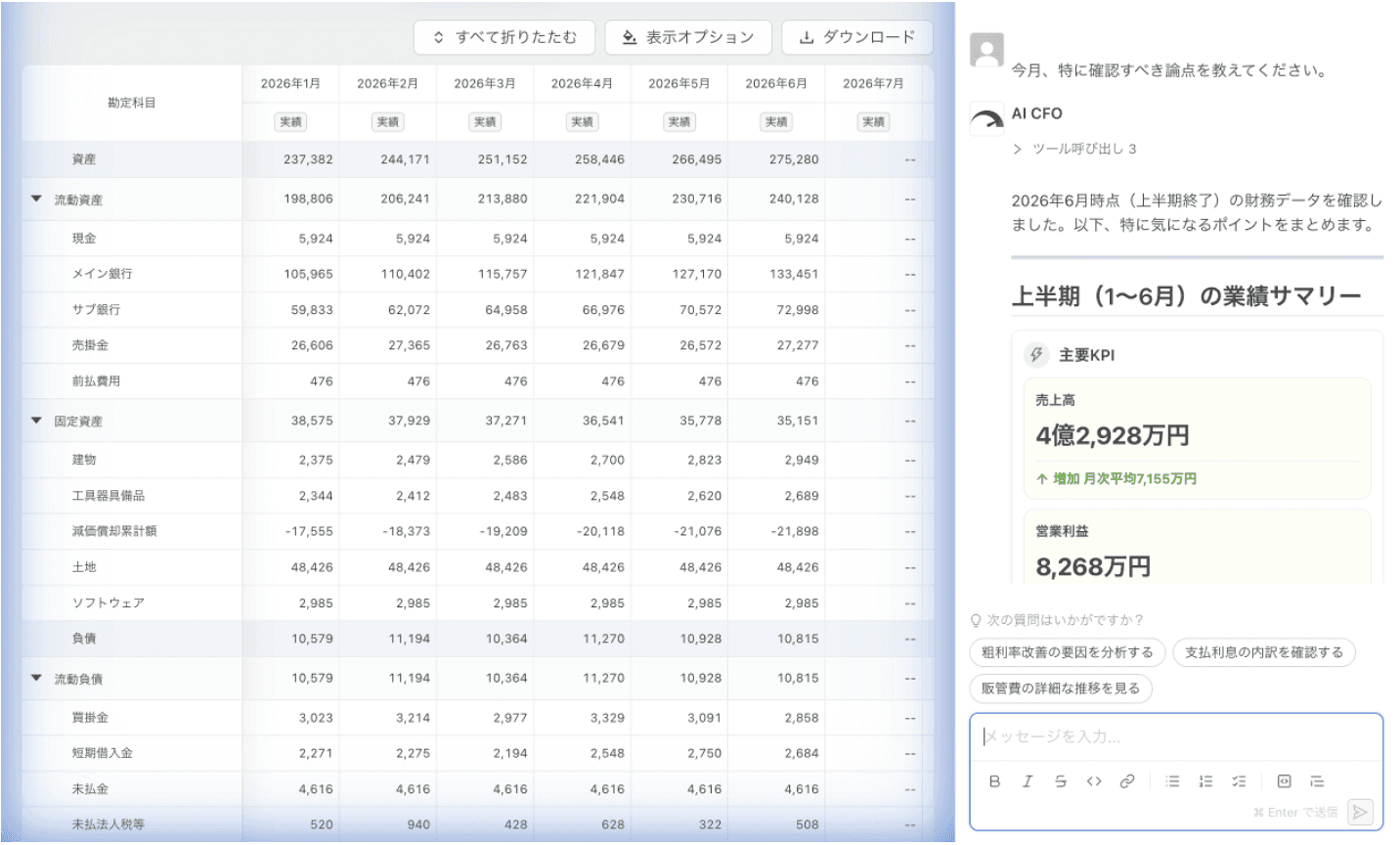Download the table via ダウンロード
Screen dimensions: 1400x845
pos(857,37)
